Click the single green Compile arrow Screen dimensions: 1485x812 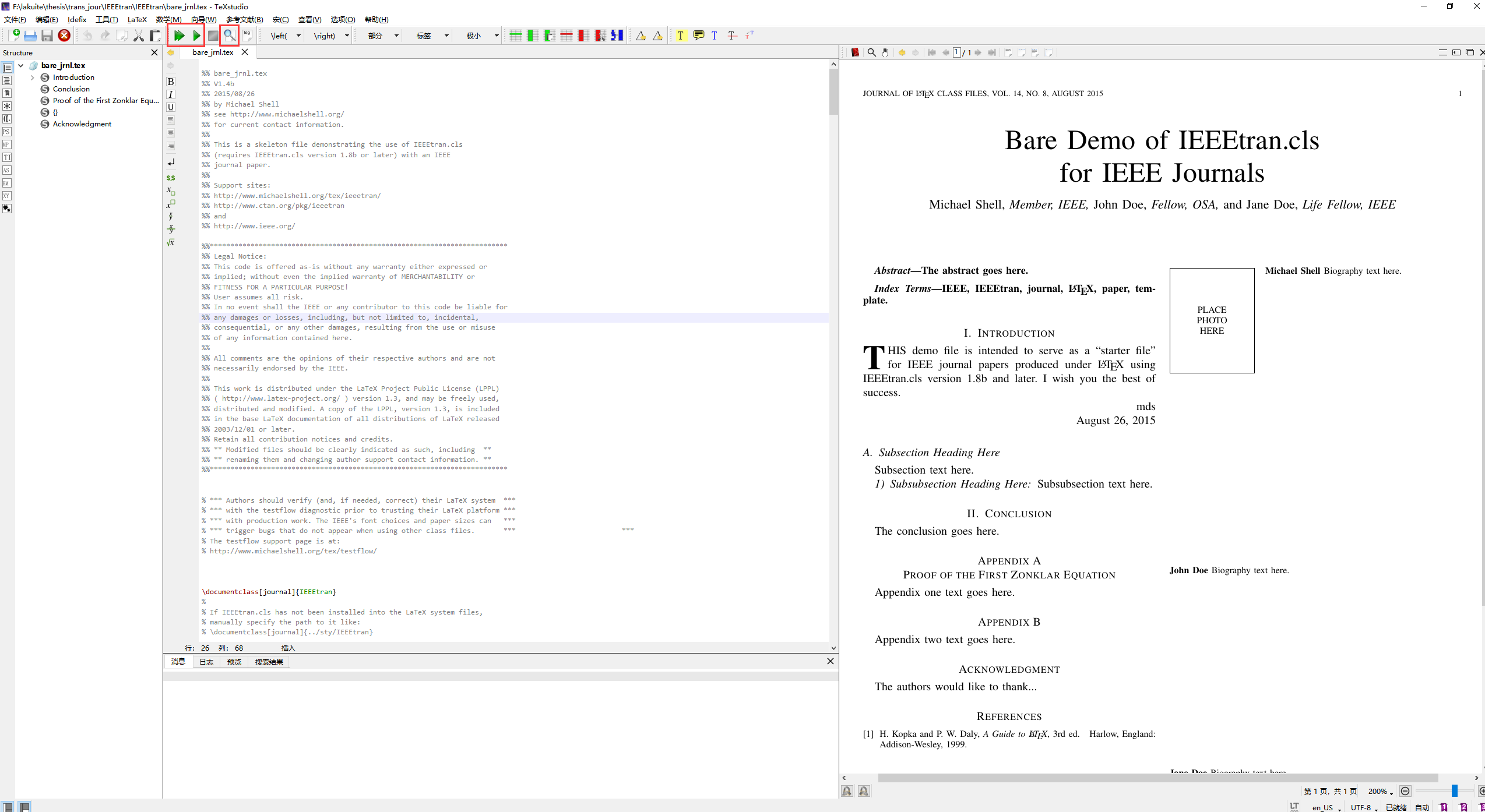click(196, 36)
